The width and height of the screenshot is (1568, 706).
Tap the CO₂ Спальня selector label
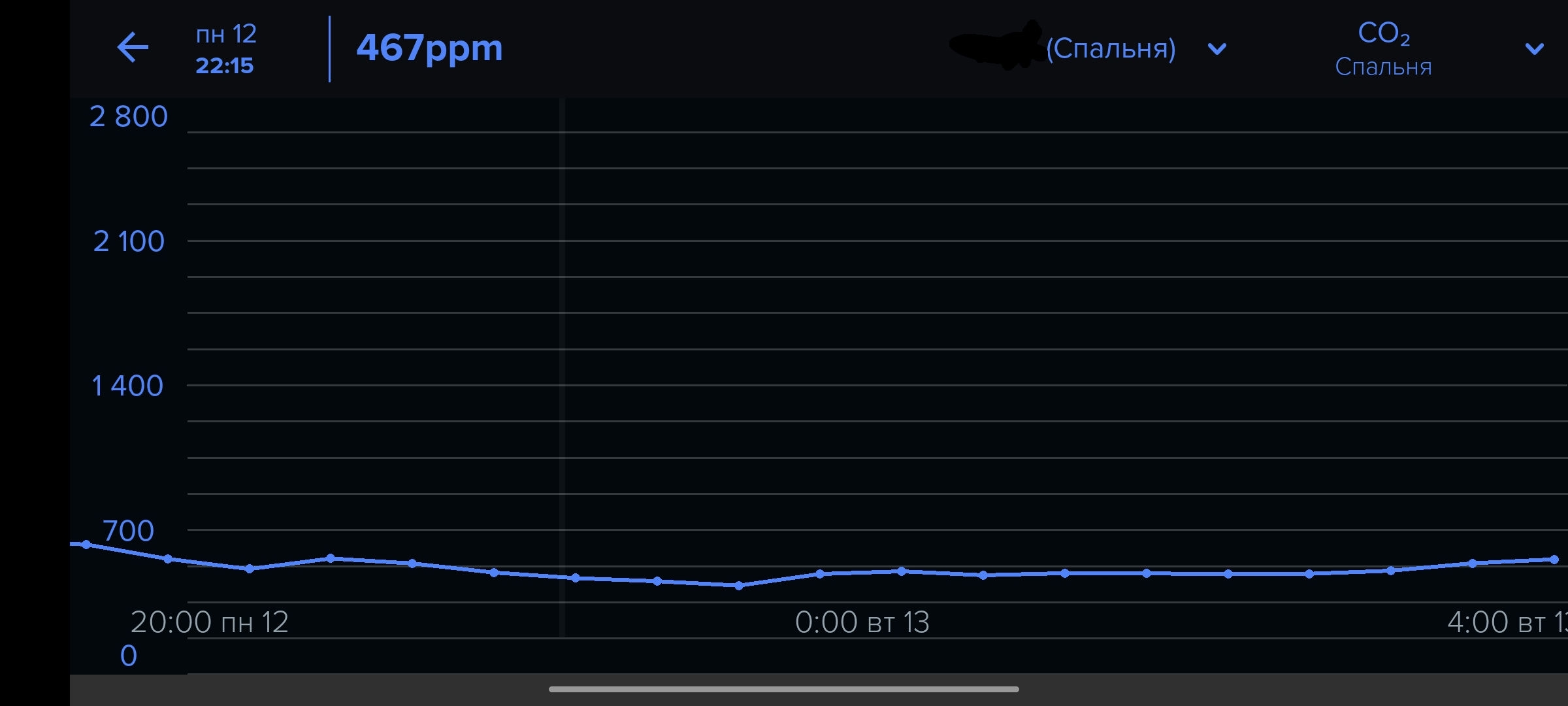pyautogui.click(x=1383, y=49)
